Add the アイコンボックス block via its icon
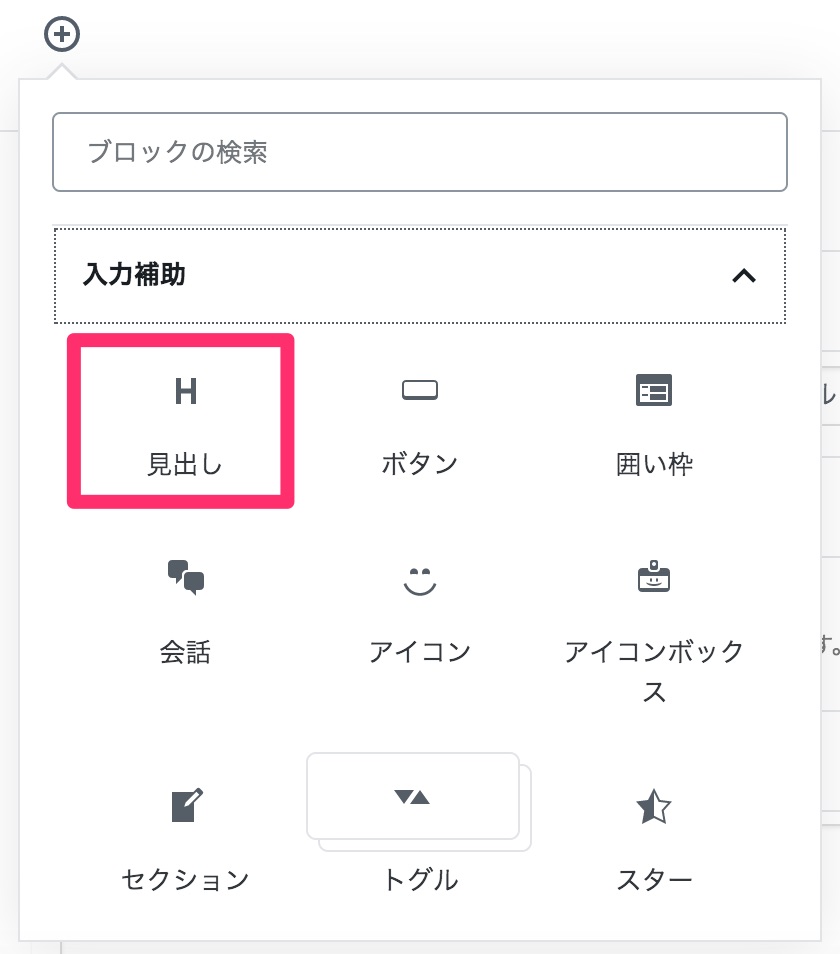 point(654,578)
